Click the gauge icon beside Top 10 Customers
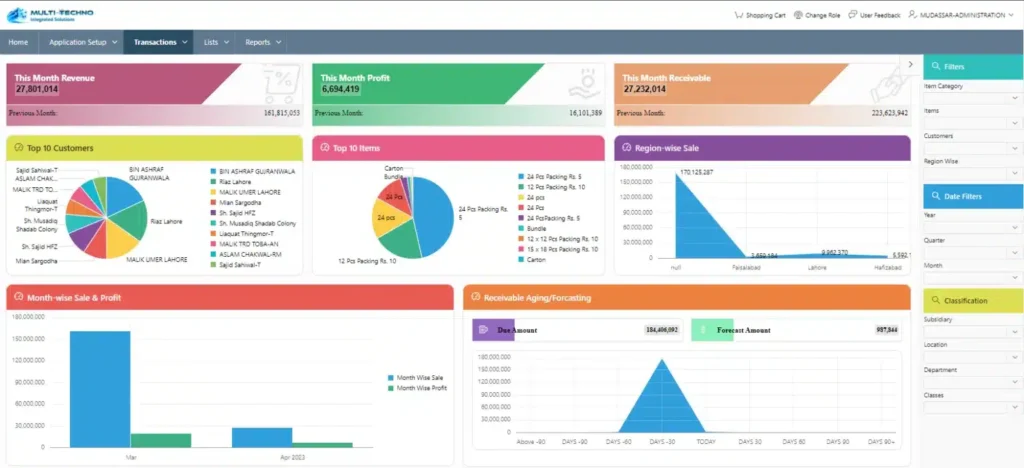This screenshot has height=468, width=1024. tap(19, 148)
